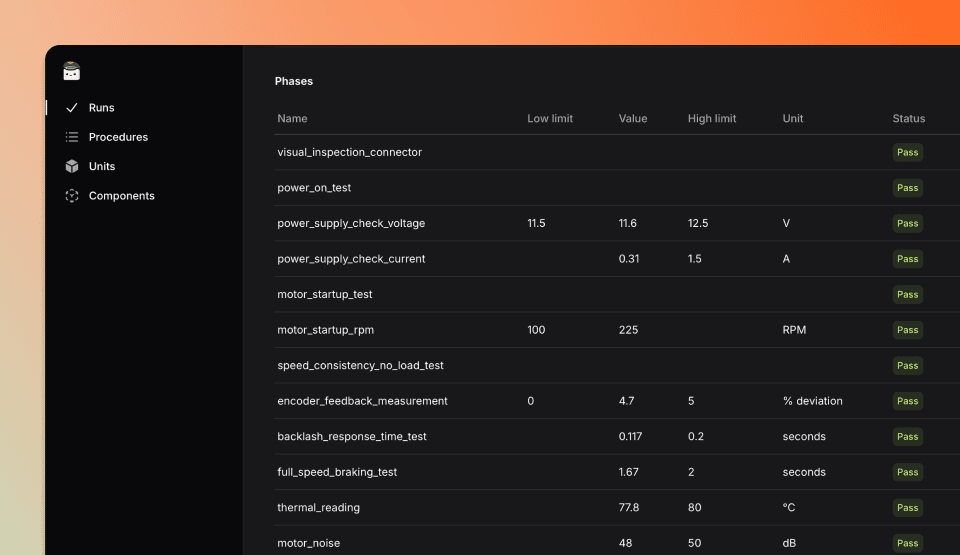Select the motor_startup_rpm phase name
Screen dimensions: 960x555
pyautogui.click(x=326, y=330)
